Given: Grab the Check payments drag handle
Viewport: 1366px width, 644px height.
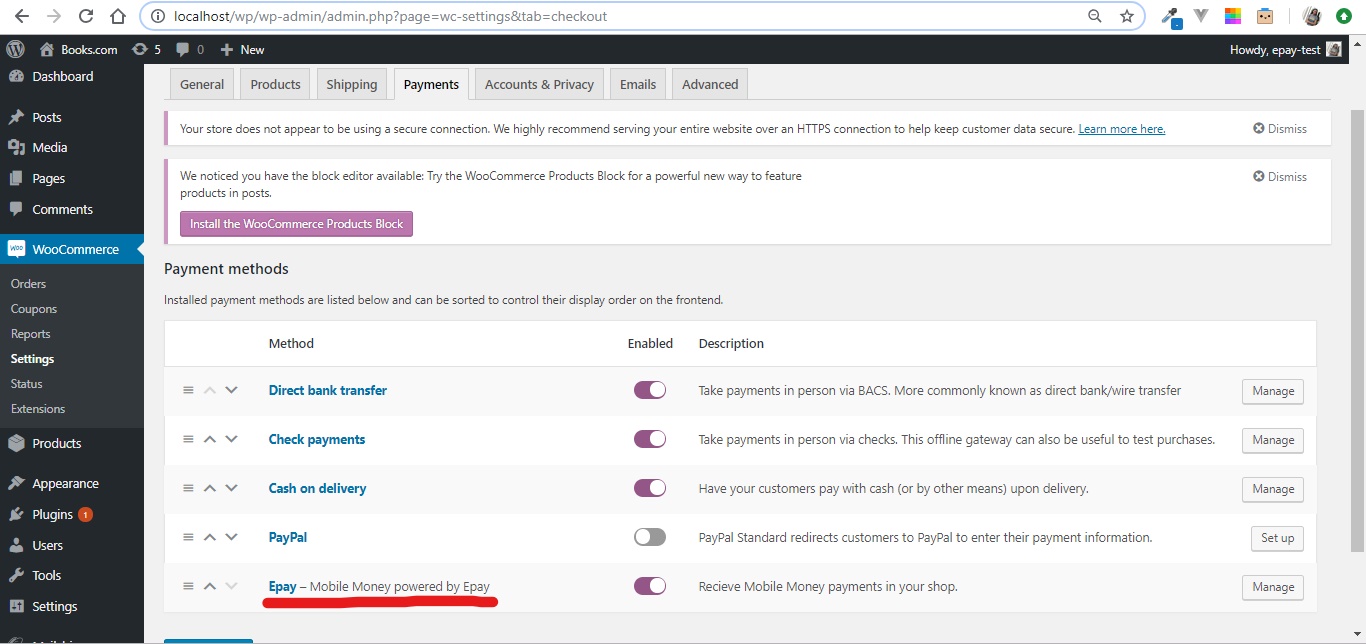Looking at the screenshot, I should click(188, 439).
